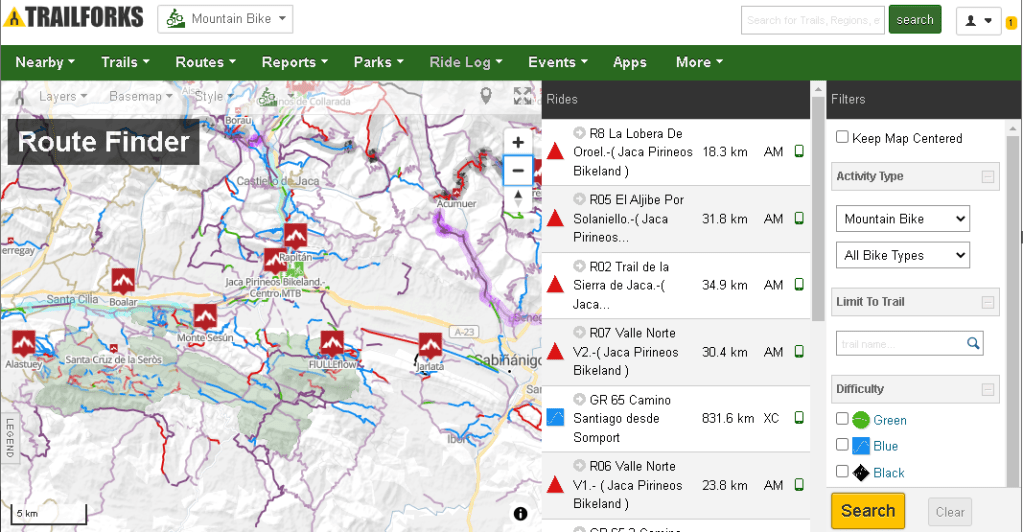
Task: Open the Events menu
Action: (x=558, y=62)
